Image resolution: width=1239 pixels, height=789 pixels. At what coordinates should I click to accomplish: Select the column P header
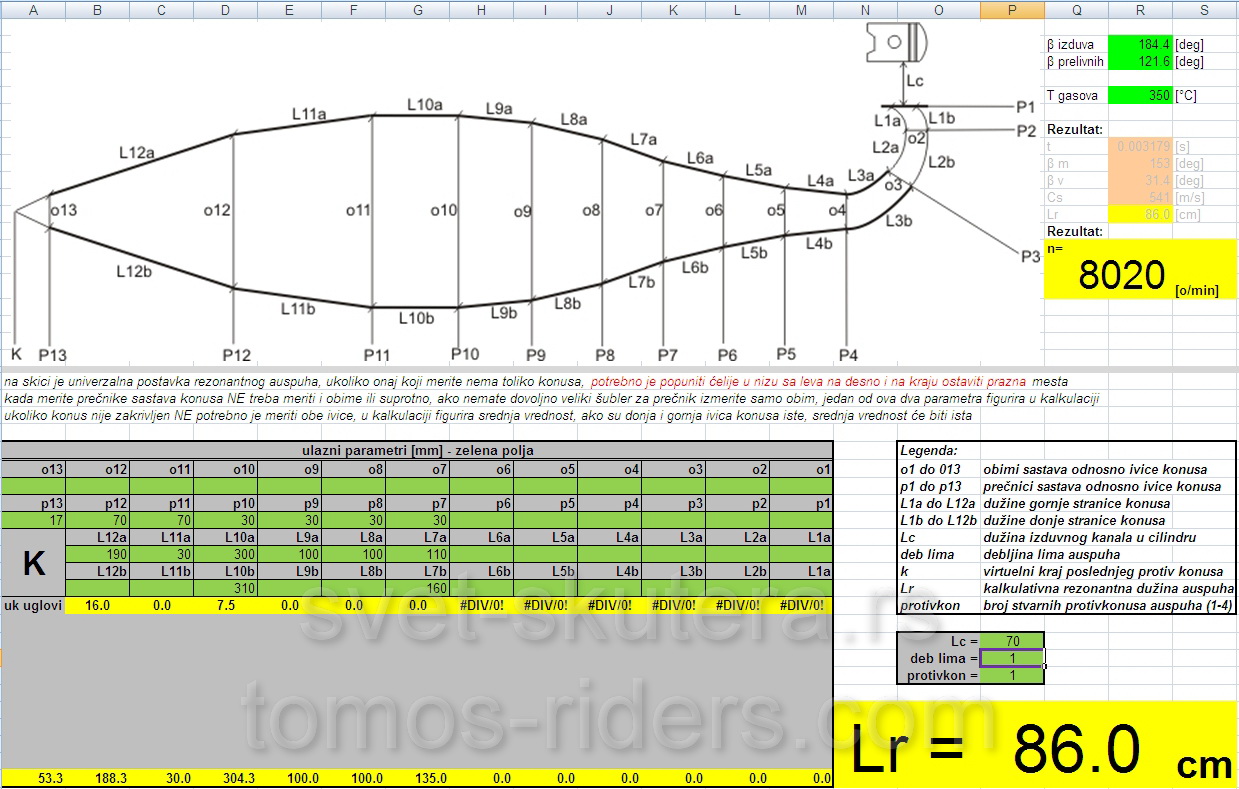[x=1012, y=10]
